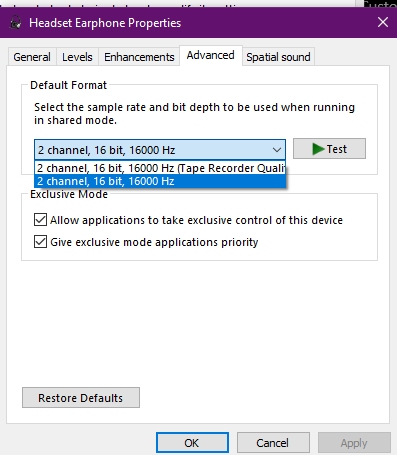Open the Enhancements tab
This screenshot has height=455, width=397.
point(139,57)
